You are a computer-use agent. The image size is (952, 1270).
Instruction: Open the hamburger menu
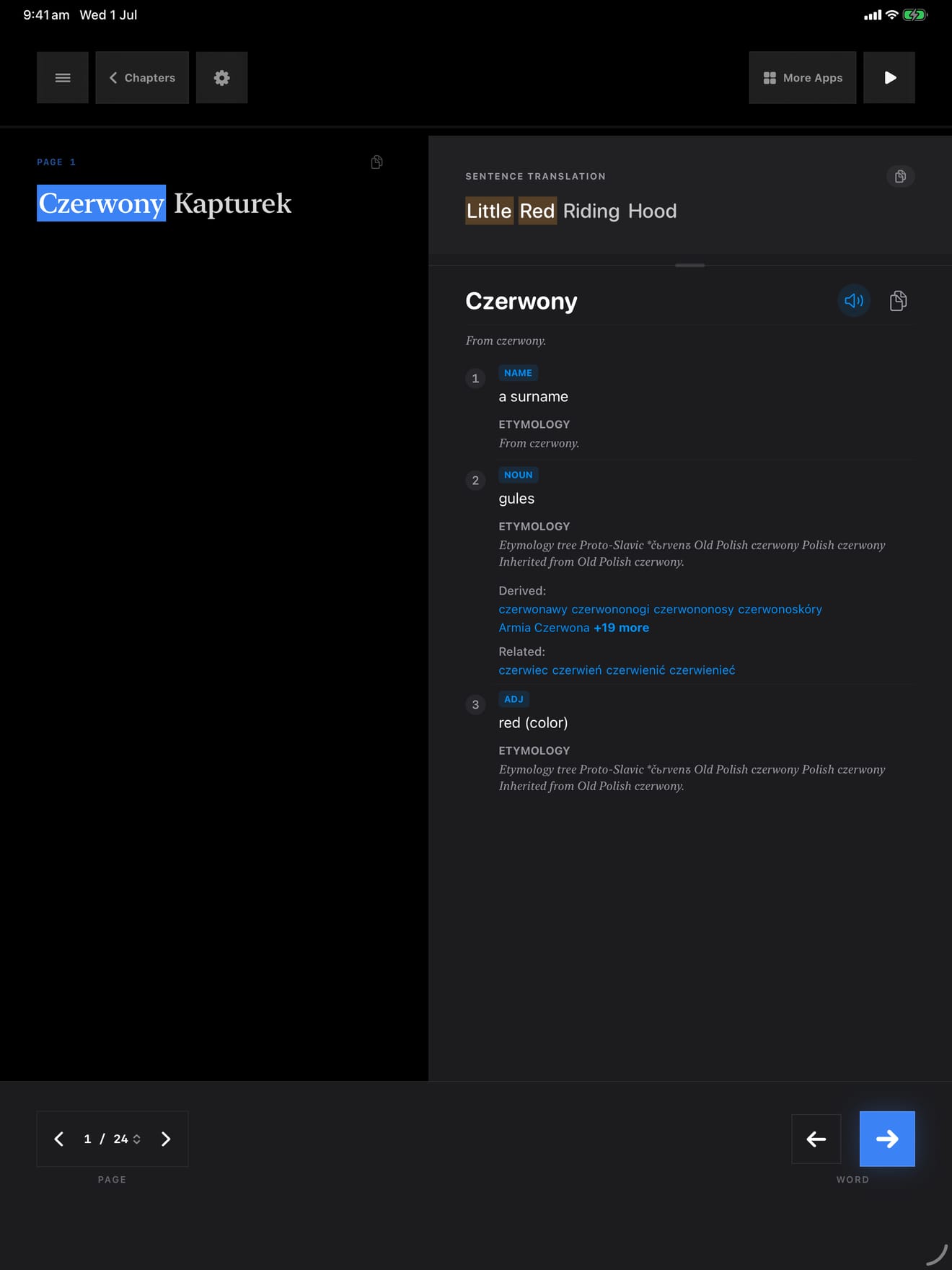pos(63,77)
